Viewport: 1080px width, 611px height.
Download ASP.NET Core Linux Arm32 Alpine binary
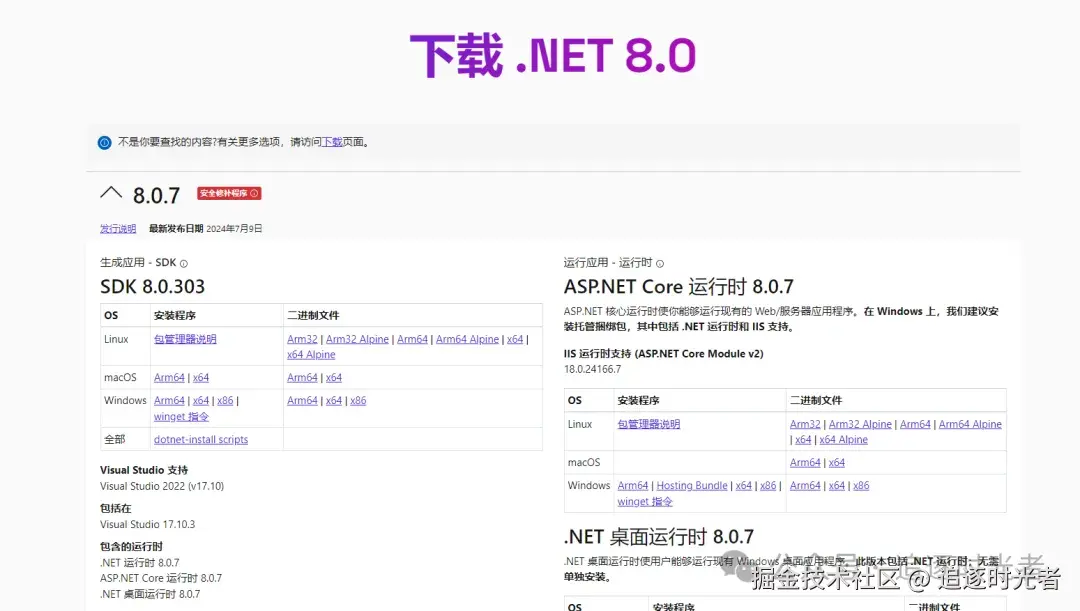point(860,424)
